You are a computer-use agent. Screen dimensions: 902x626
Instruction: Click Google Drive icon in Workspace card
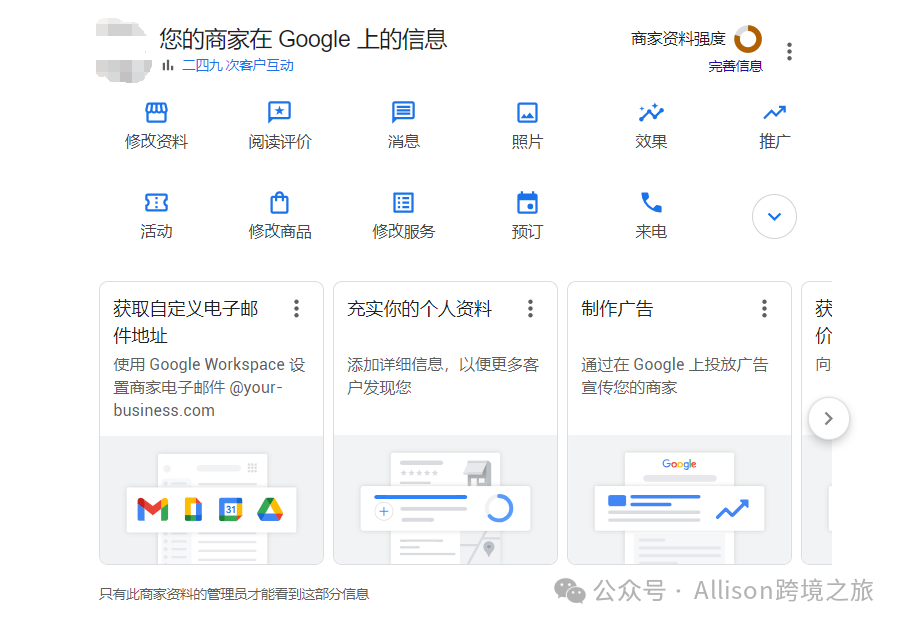pos(270,509)
